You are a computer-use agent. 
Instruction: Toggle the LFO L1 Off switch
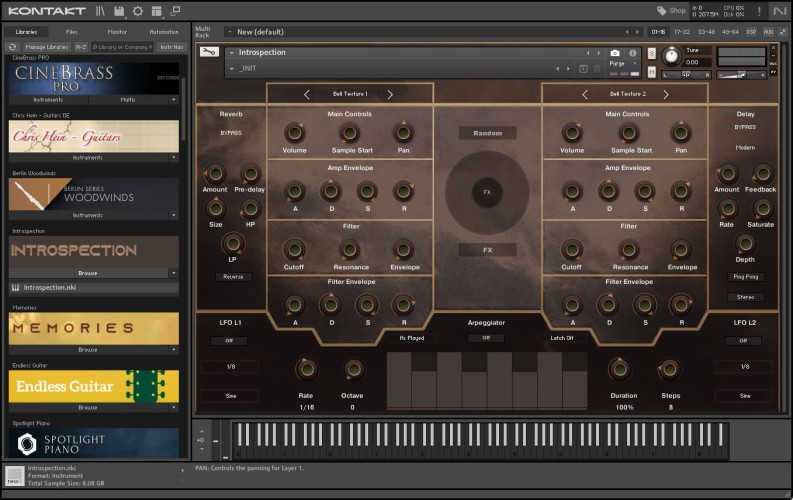[x=228, y=340]
